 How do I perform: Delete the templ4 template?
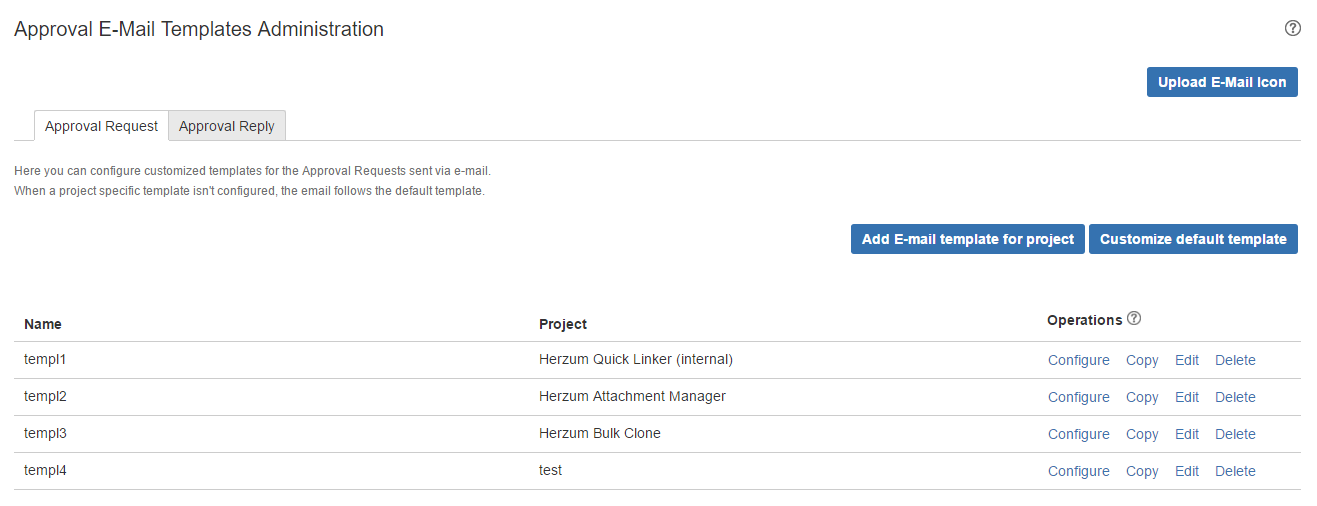[1235, 471]
